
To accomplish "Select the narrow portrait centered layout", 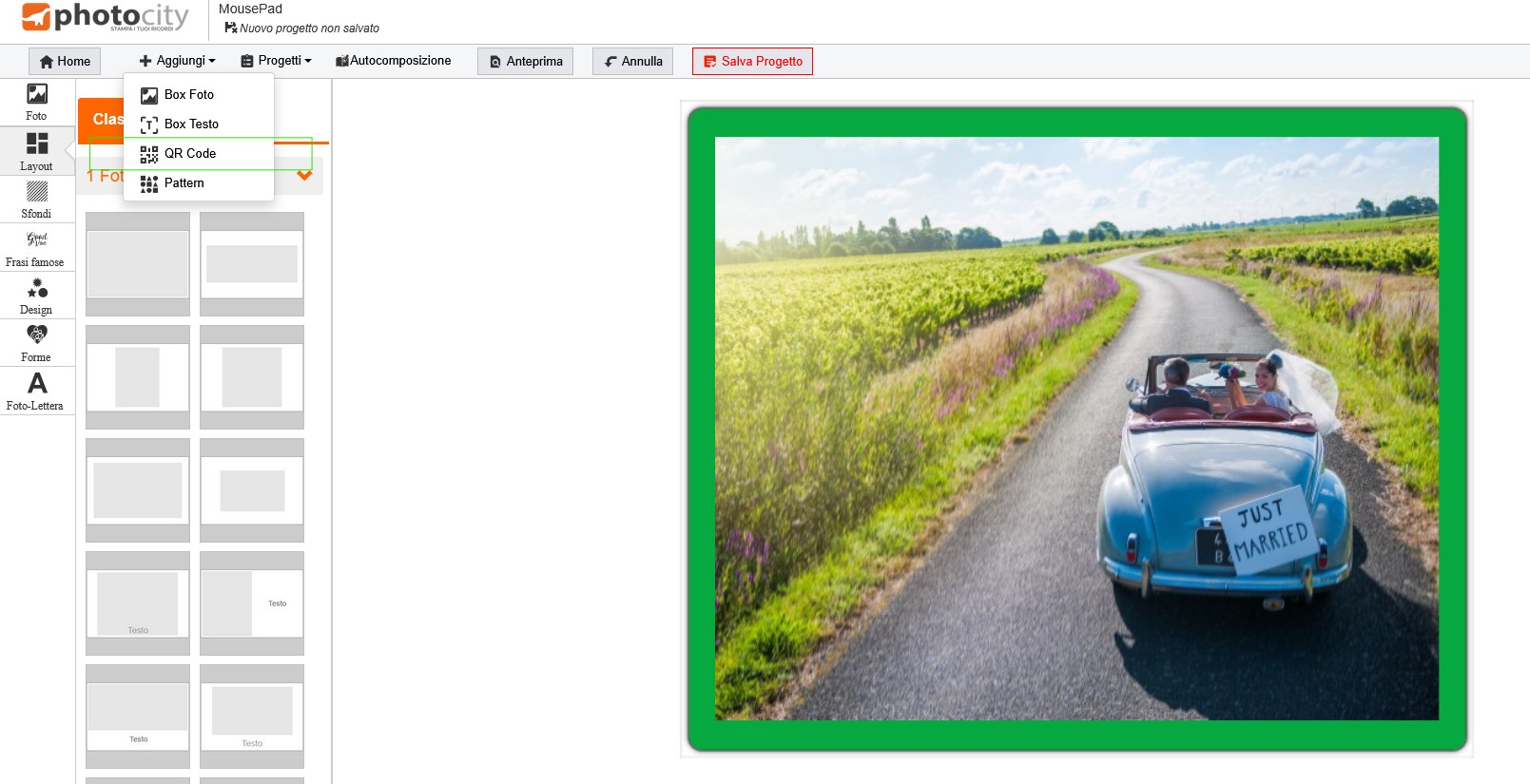I will tap(138, 377).
